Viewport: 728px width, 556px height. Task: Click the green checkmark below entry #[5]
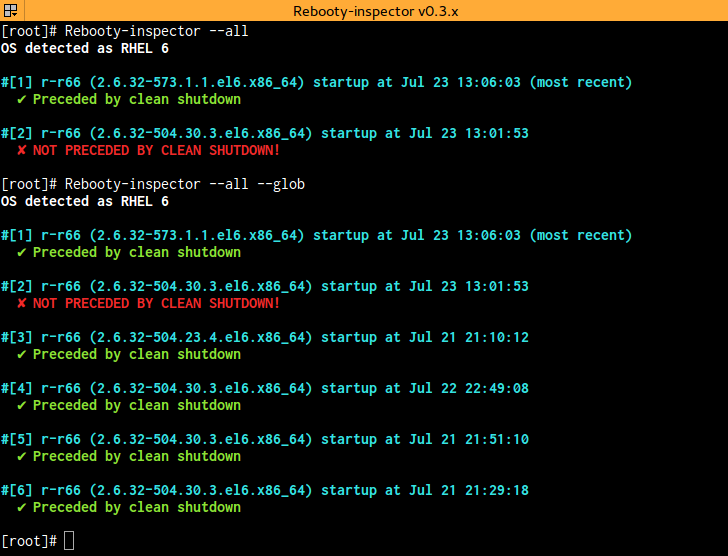21,457
